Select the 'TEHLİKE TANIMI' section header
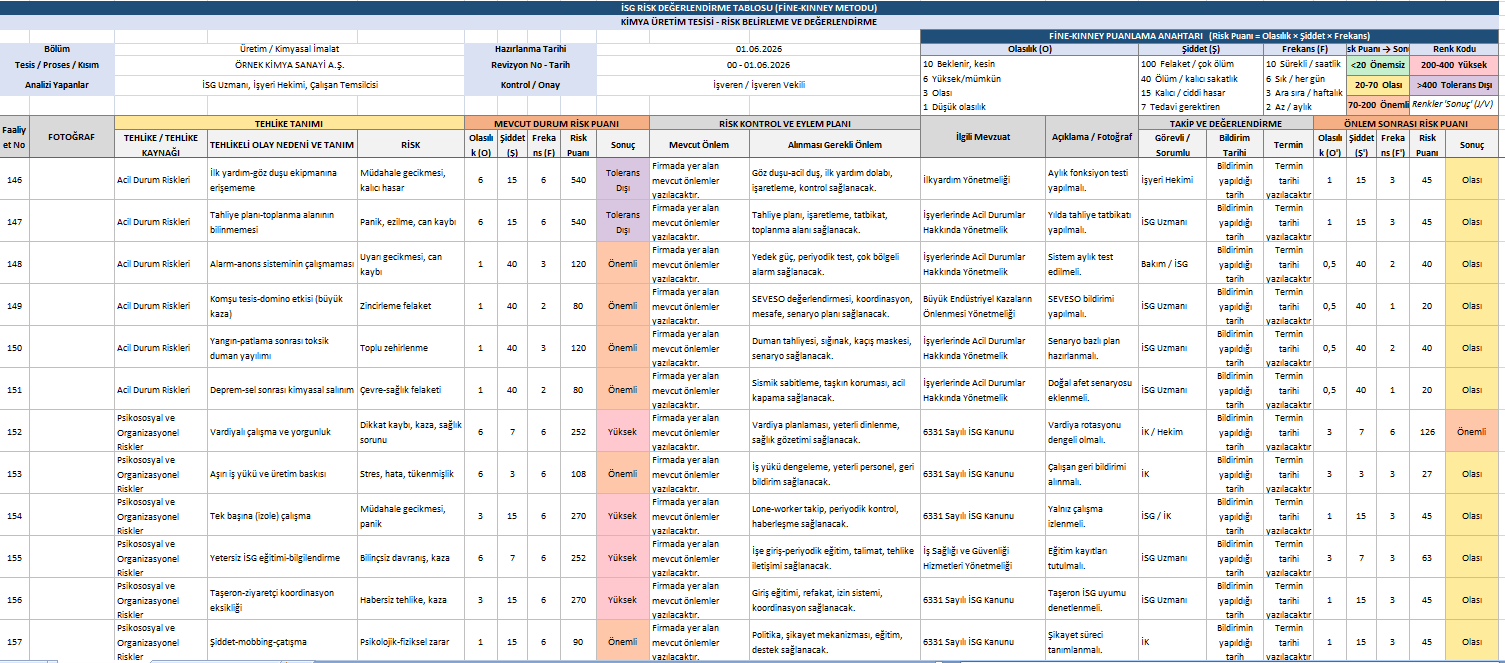This screenshot has height=663, width=1505. tap(290, 123)
